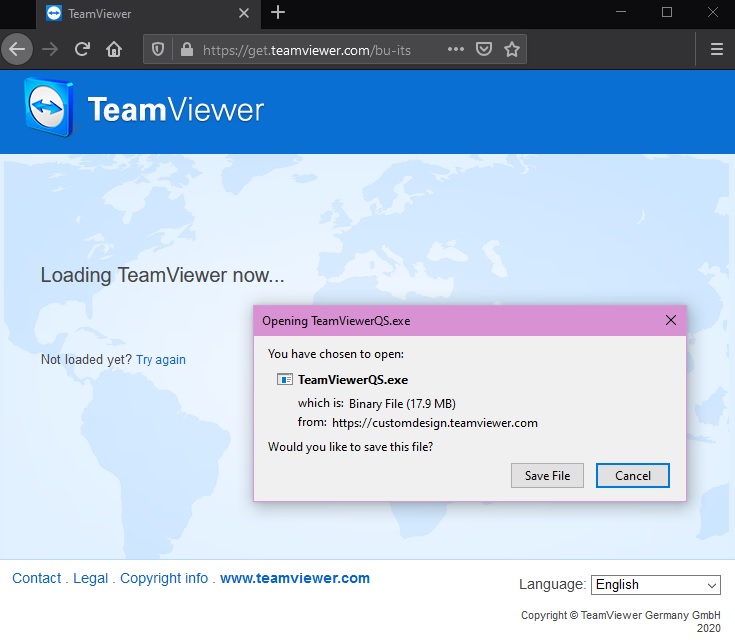Image resolution: width=735 pixels, height=642 pixels.
Task: Go back to the previous page
Action: coord(17,49)
